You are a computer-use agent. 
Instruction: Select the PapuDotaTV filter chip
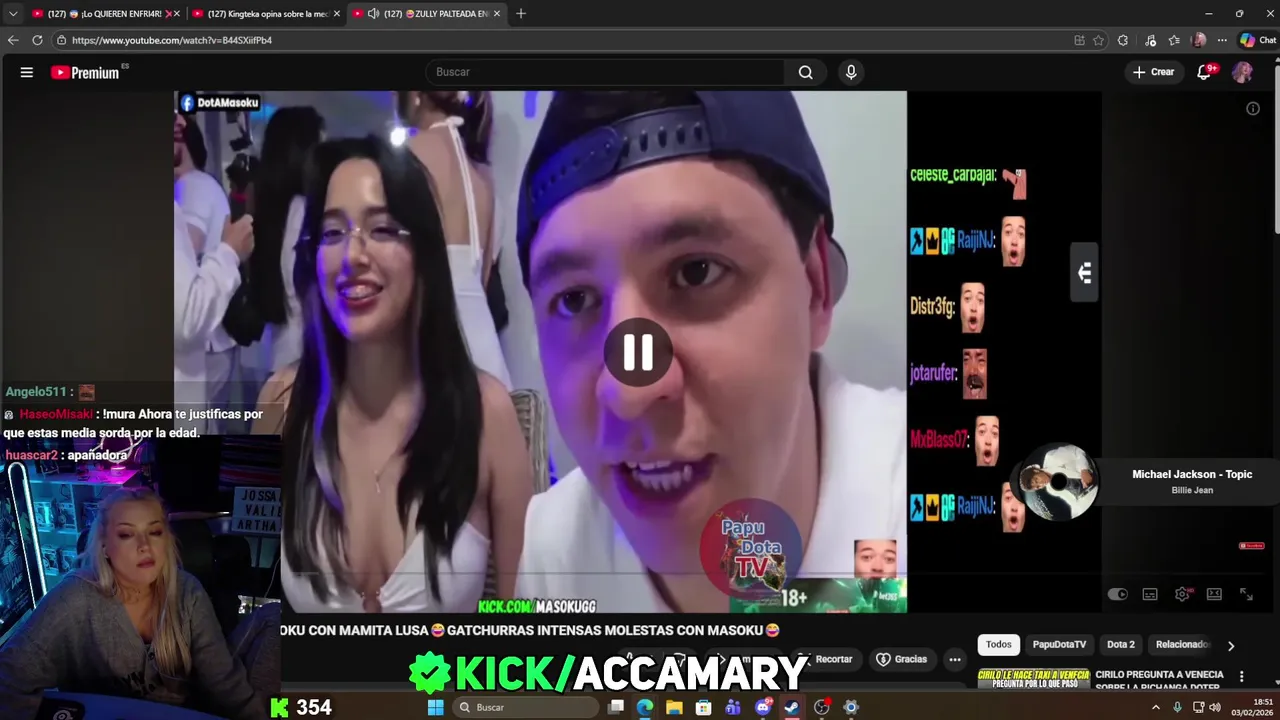1059,644
